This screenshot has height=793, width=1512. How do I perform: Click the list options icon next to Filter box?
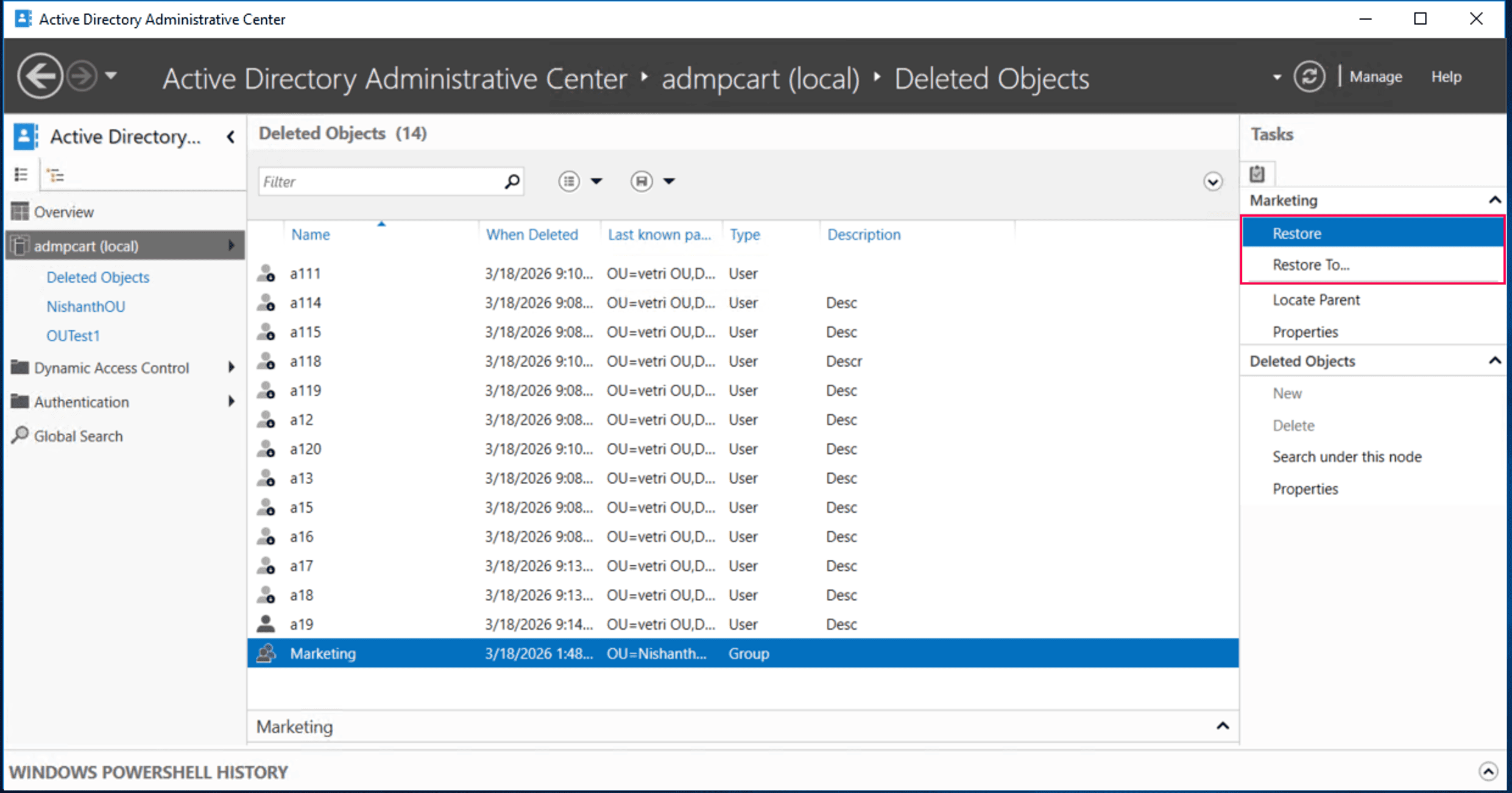pos(568,181)
